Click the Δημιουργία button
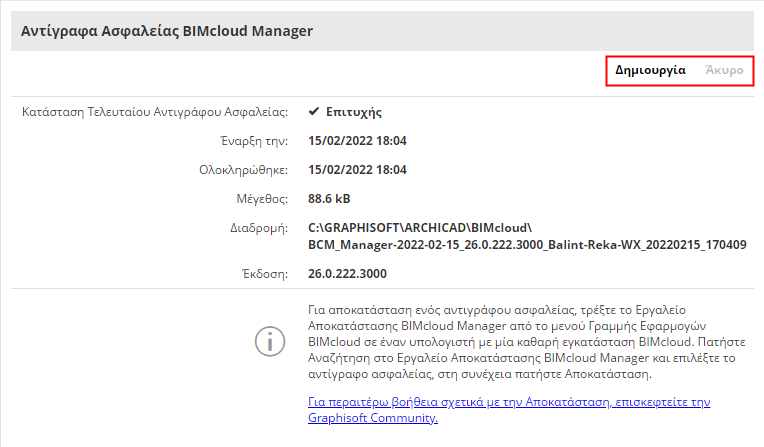764x447 pixels. (650, 70)
